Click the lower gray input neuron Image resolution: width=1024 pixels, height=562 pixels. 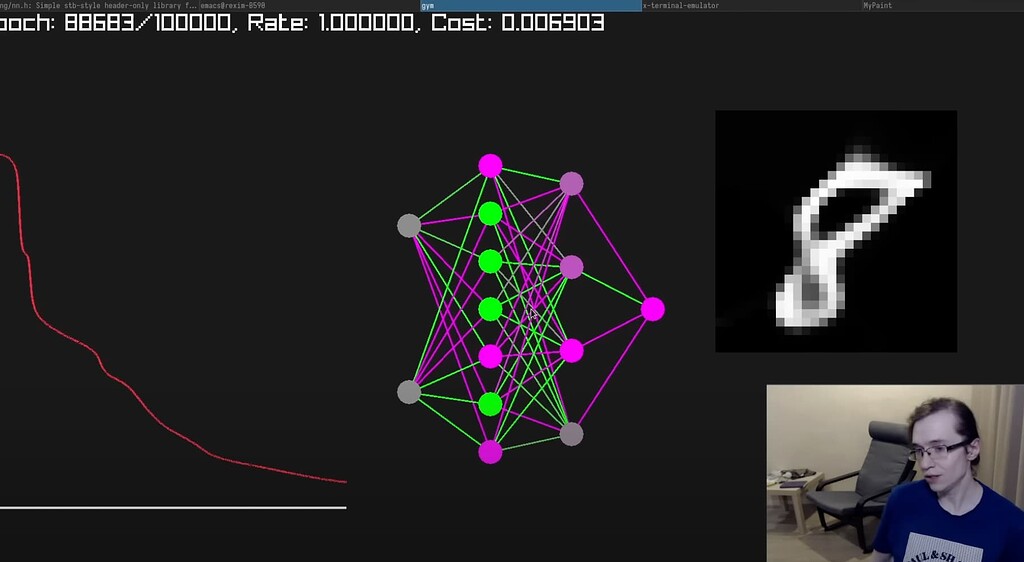(x=409, y=392)
